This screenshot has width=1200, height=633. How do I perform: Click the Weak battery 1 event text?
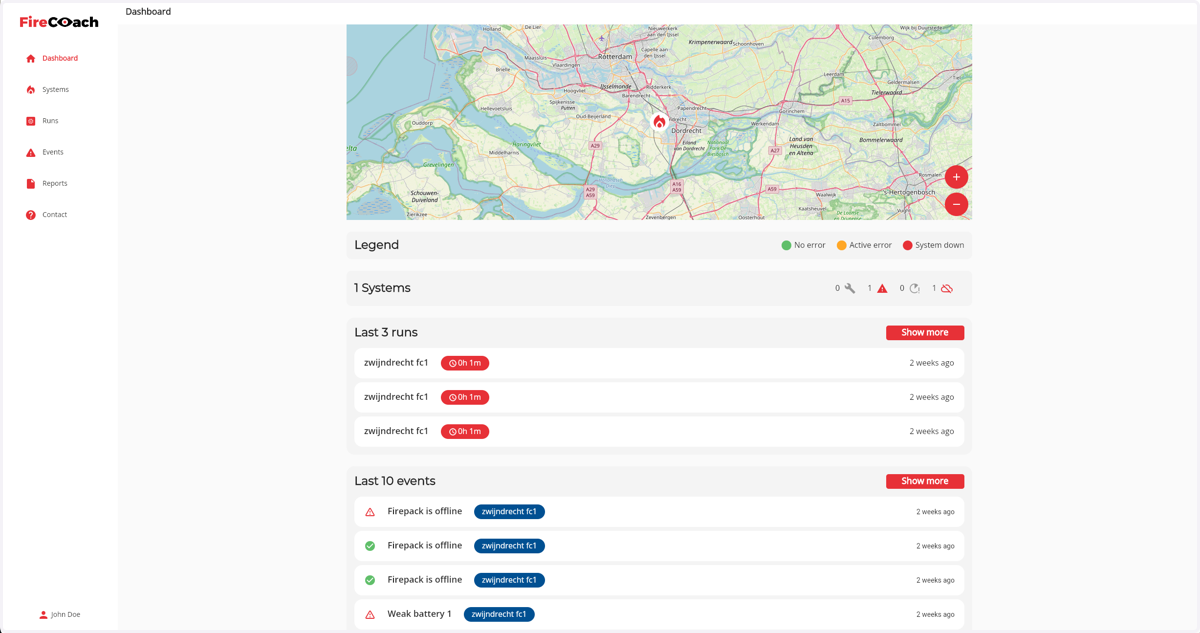(x=419, y=614)
